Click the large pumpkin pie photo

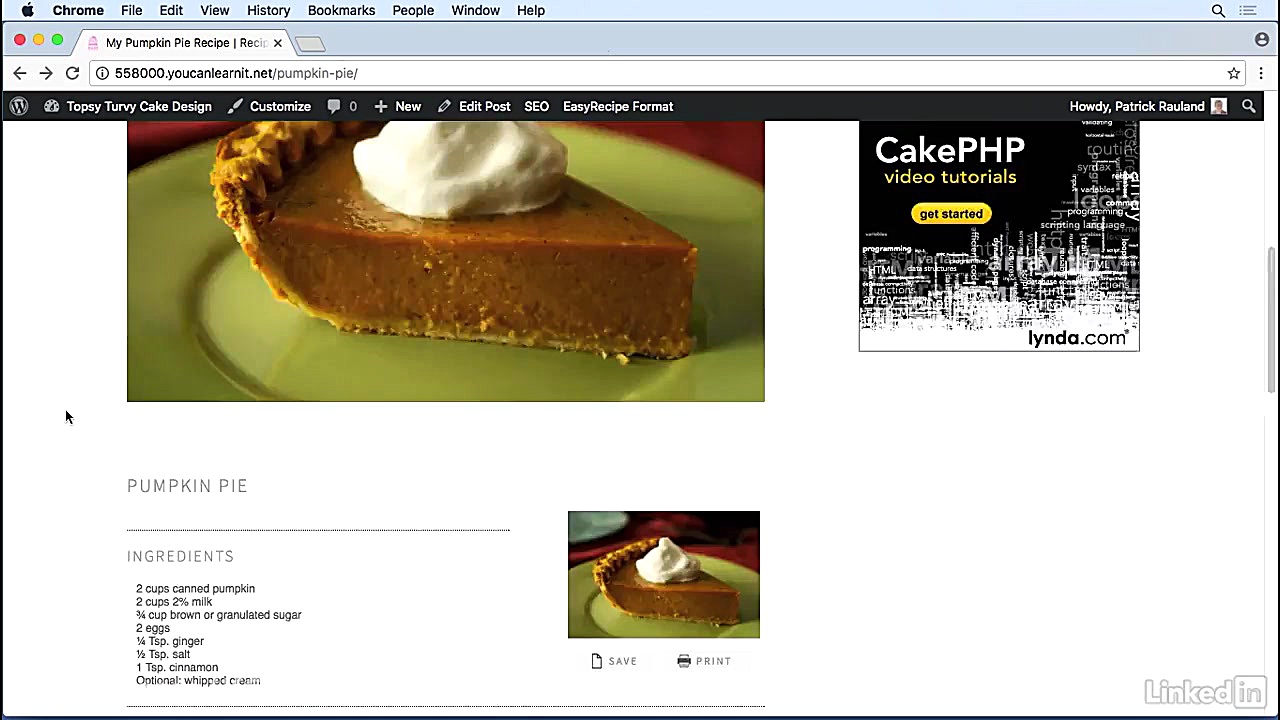coord(446,261)
